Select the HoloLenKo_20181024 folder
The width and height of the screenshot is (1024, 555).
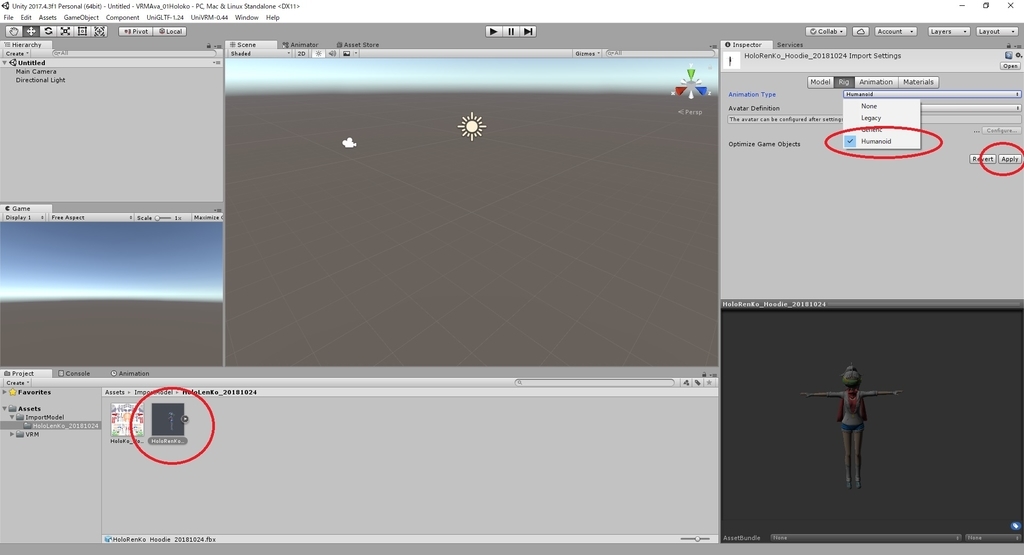[x=61, y=426]
